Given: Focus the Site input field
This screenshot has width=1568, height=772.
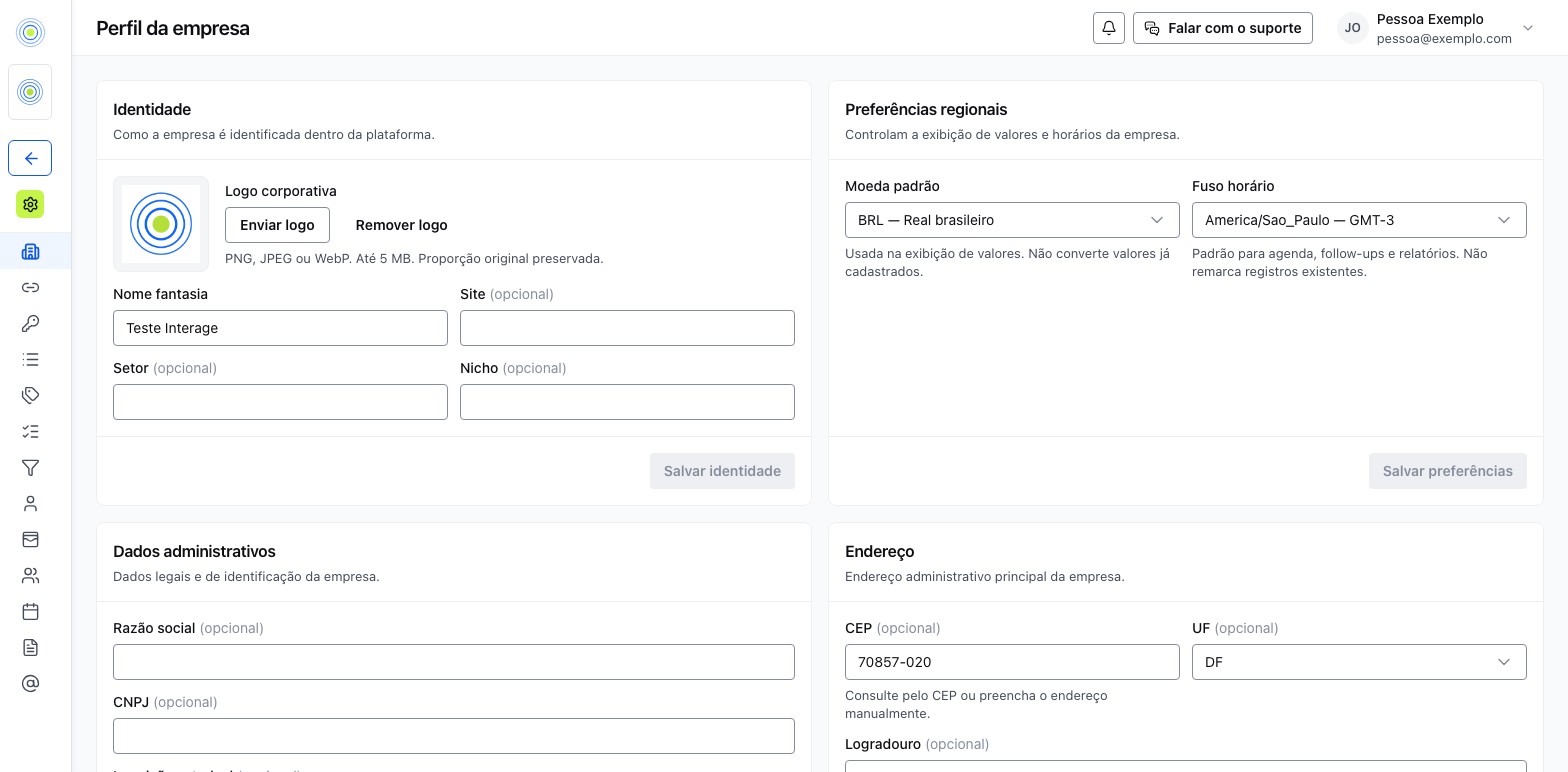Looking at the screenshot, I should pos(627,328).
